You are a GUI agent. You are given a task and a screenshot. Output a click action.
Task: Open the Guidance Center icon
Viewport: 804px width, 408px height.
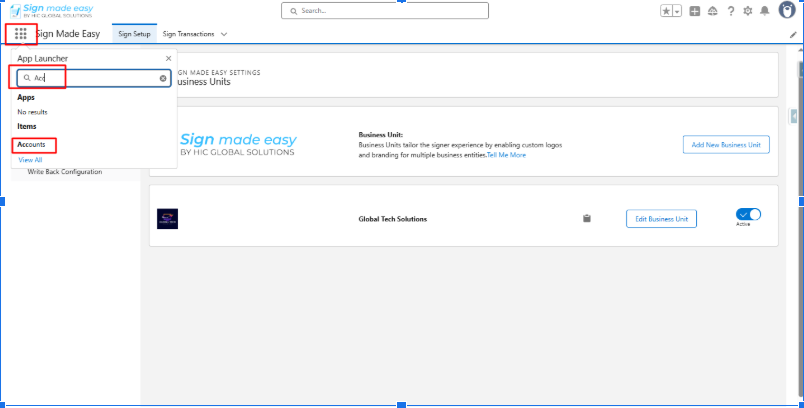(712, 11)
